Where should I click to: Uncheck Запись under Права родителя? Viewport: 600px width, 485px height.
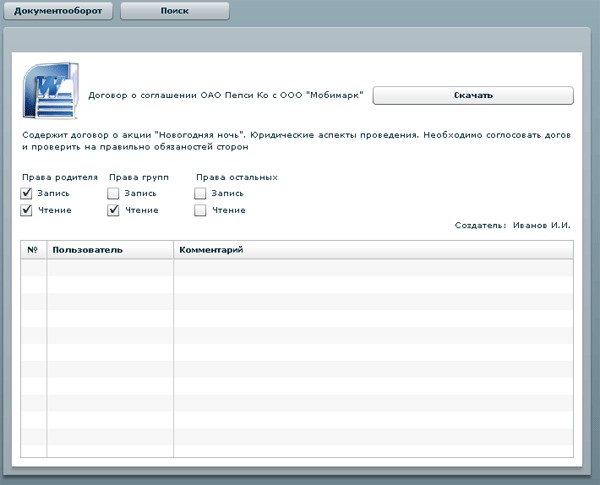[x=26, y=193]
